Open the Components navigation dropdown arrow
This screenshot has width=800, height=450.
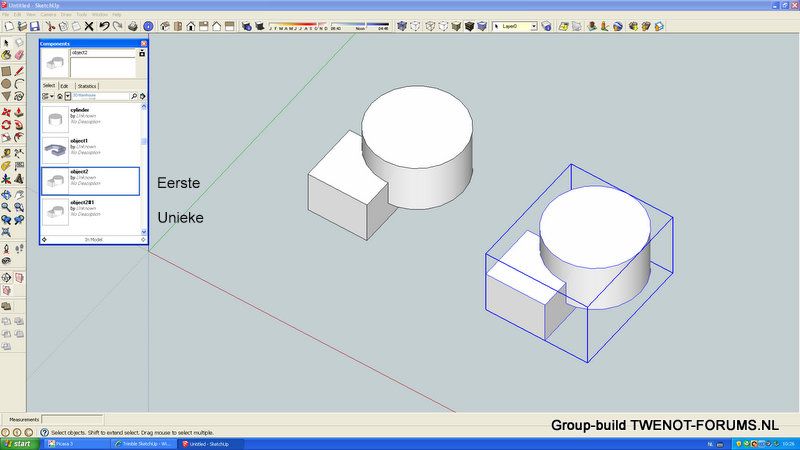click(67, 96)
